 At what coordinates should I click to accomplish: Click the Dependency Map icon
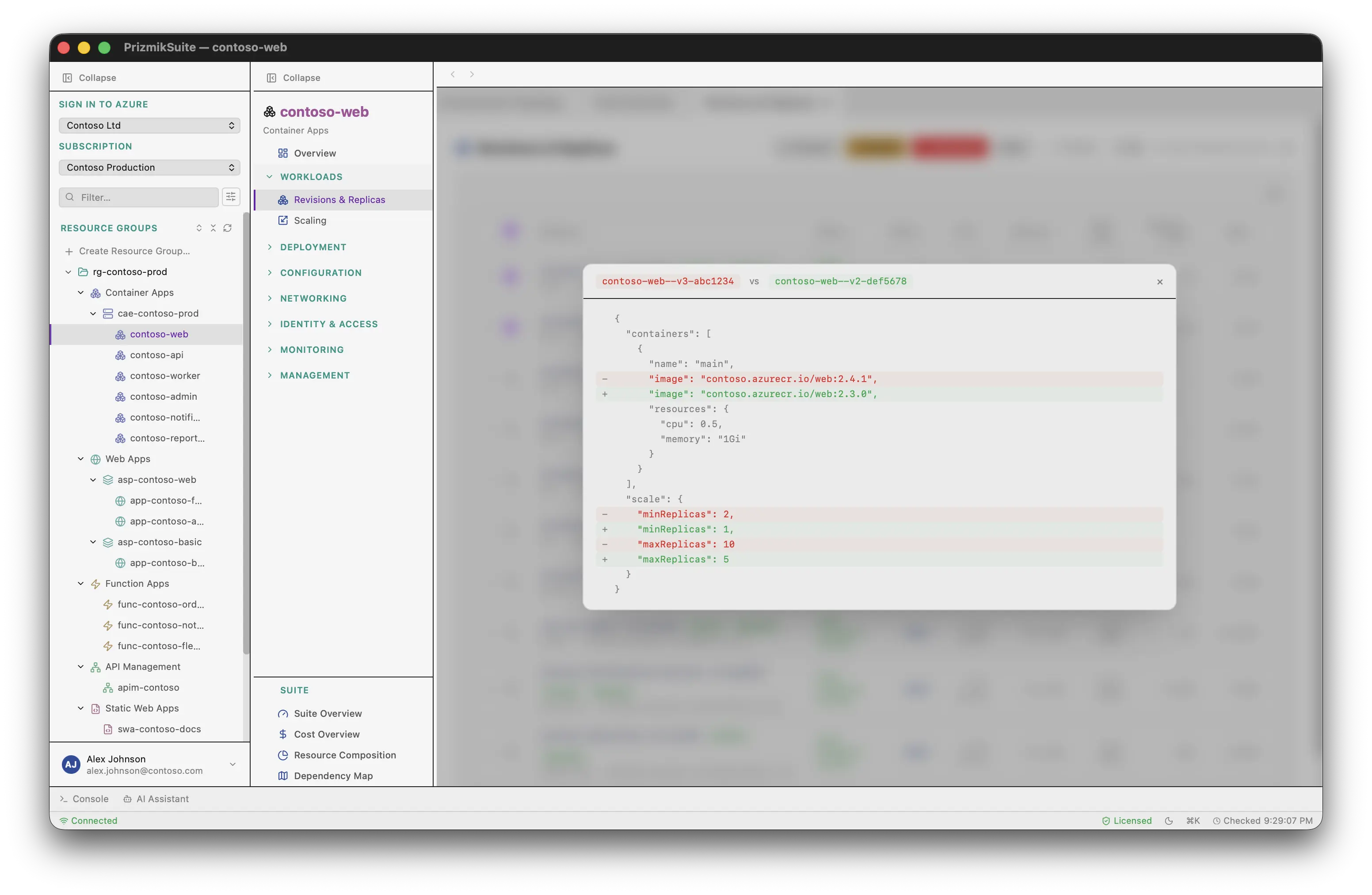click(282, 776)
